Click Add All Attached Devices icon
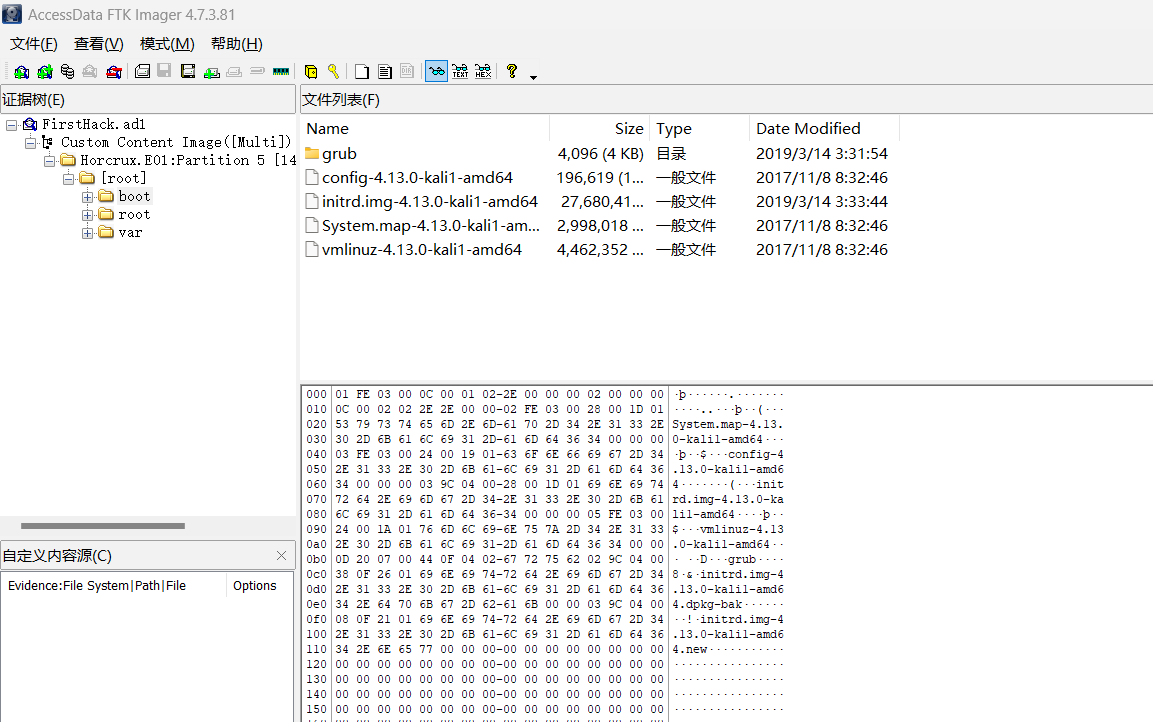The image size is (1153, 722). [45, 71]
